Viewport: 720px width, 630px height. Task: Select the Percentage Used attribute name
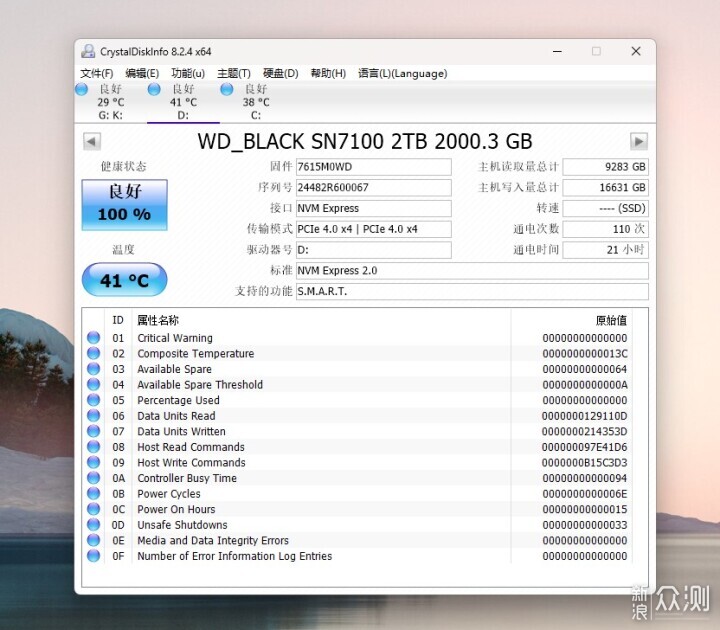178,400
